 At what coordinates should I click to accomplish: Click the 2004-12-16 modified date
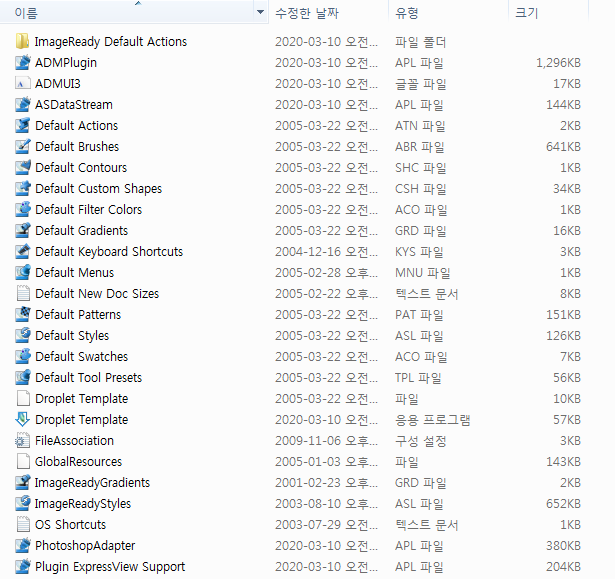point(326,251)
